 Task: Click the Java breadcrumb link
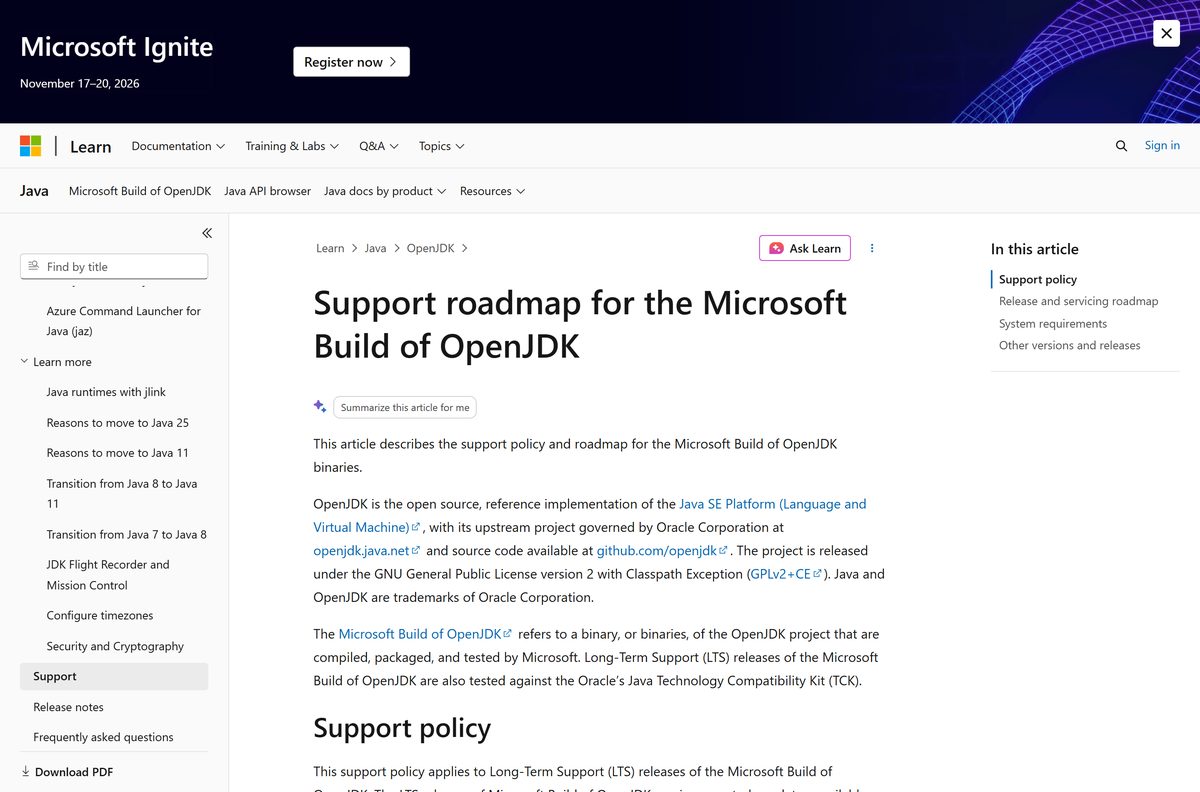coord(375,248)
